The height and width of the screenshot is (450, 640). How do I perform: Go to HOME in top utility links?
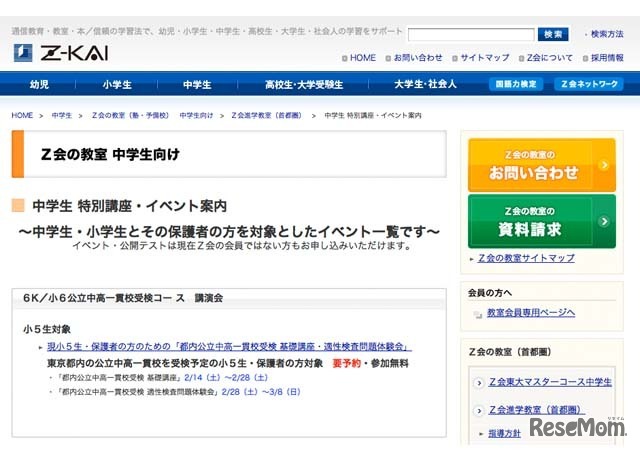click(362, 58)
